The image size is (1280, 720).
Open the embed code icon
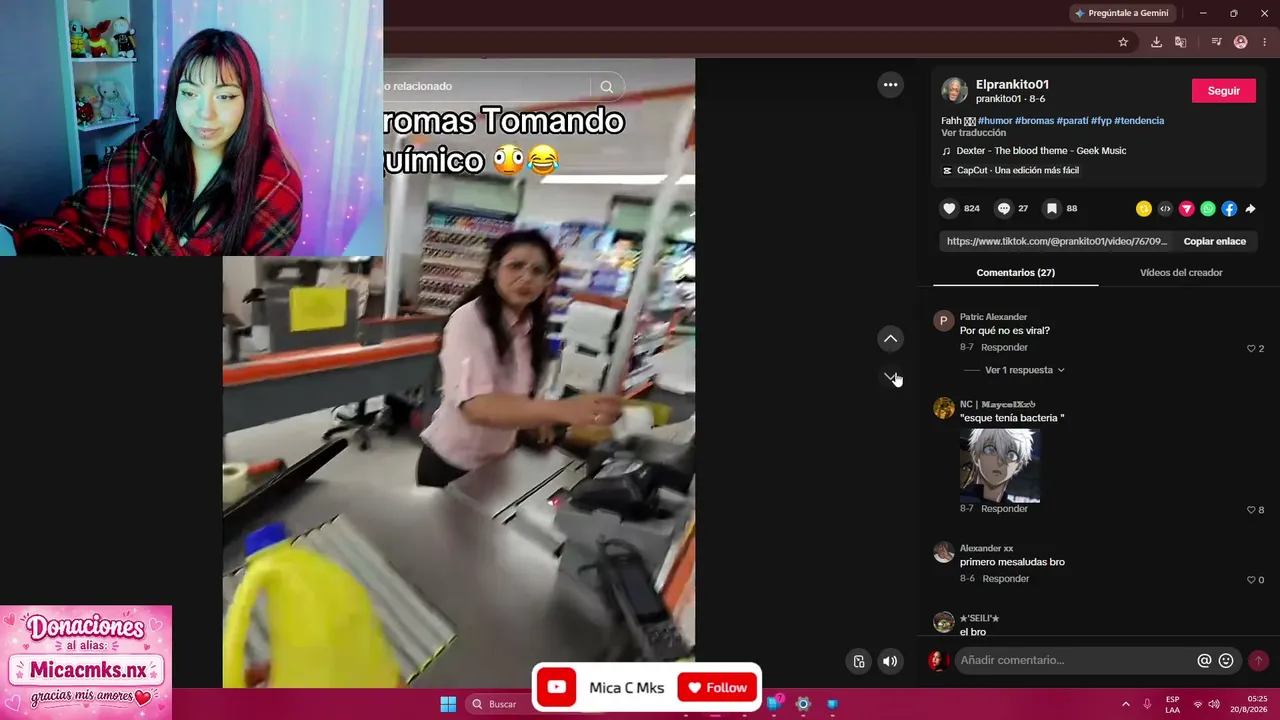[1165, 209]
